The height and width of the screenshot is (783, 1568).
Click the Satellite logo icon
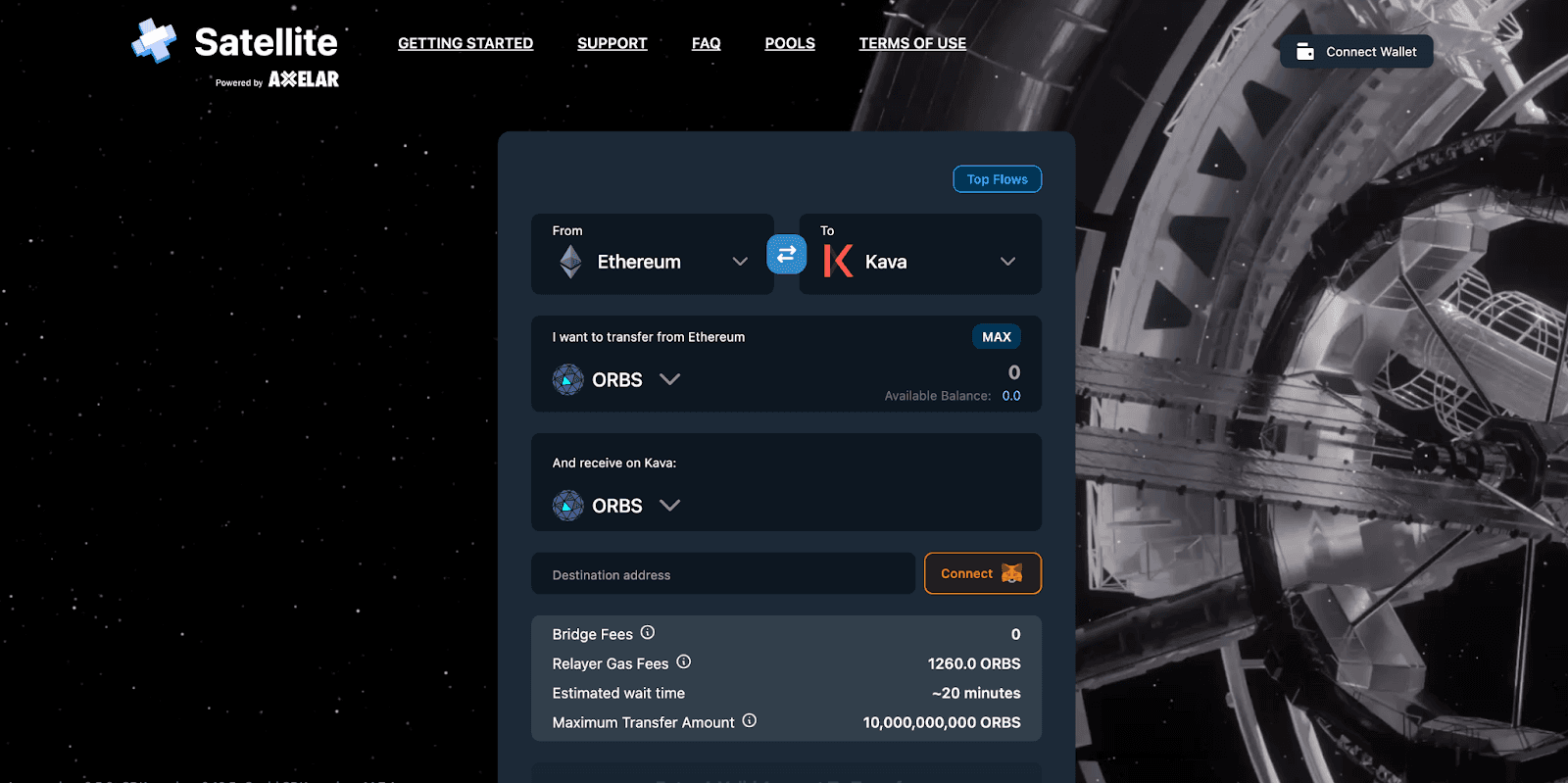[x=154, y=41]
